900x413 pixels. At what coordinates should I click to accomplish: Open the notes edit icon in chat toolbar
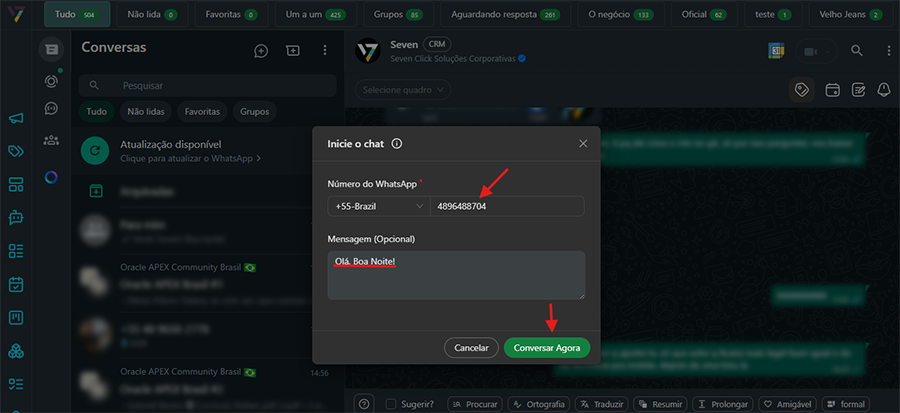[858, 90]
